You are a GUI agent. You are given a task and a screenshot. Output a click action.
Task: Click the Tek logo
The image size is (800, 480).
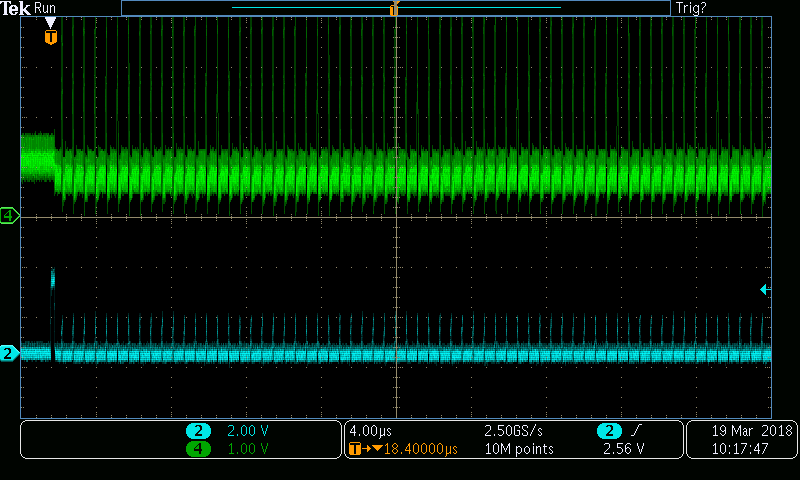pyautogui.click(x=15, y=8)
